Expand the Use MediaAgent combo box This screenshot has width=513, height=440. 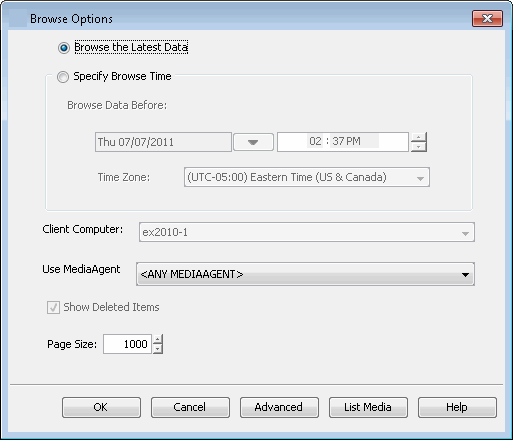[x=465, y=275]
